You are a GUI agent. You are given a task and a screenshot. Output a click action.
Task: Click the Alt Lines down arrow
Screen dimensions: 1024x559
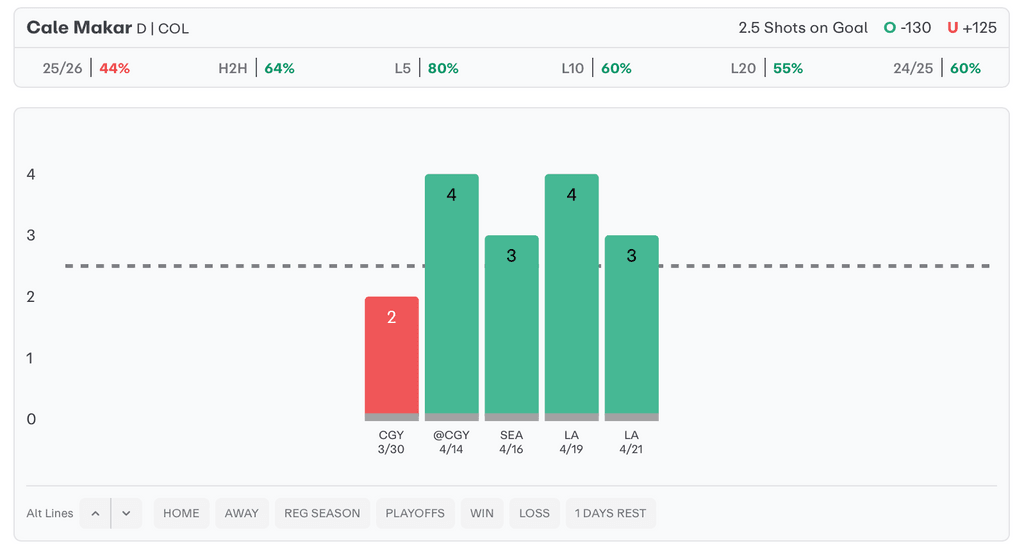126,513
